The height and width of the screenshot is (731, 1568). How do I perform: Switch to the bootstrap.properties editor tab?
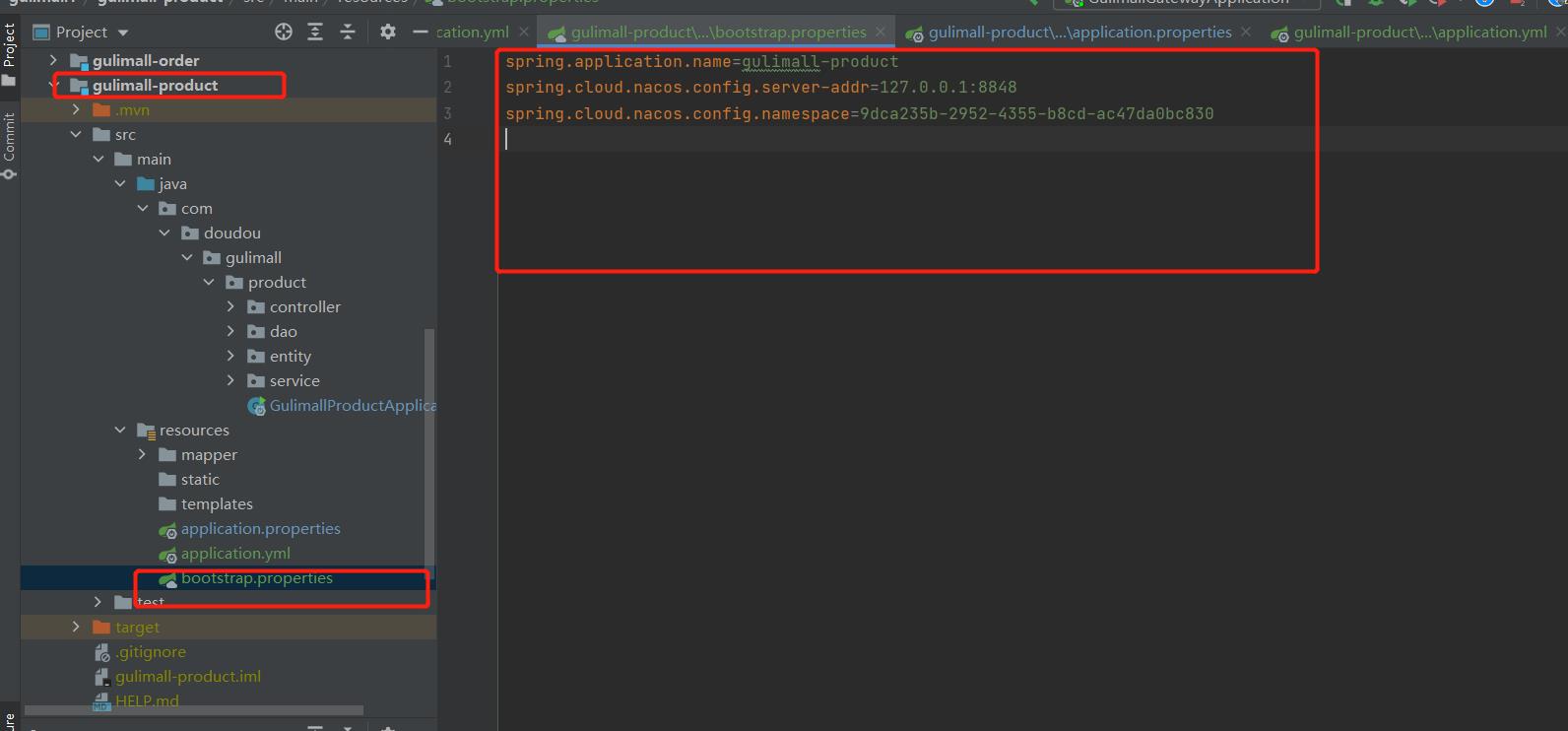pos(718,33)
